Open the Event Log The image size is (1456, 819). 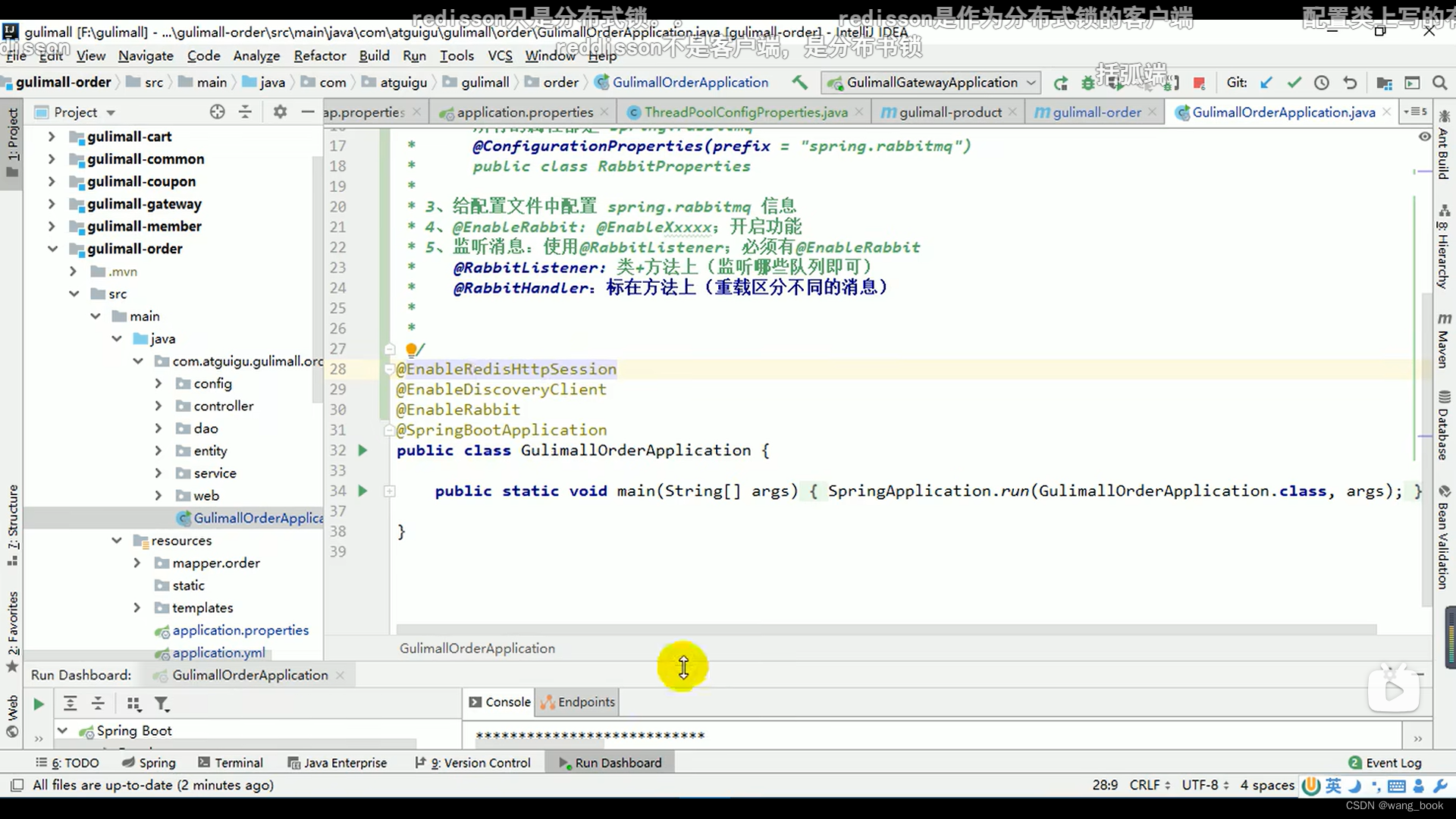tap(1385, 764)
